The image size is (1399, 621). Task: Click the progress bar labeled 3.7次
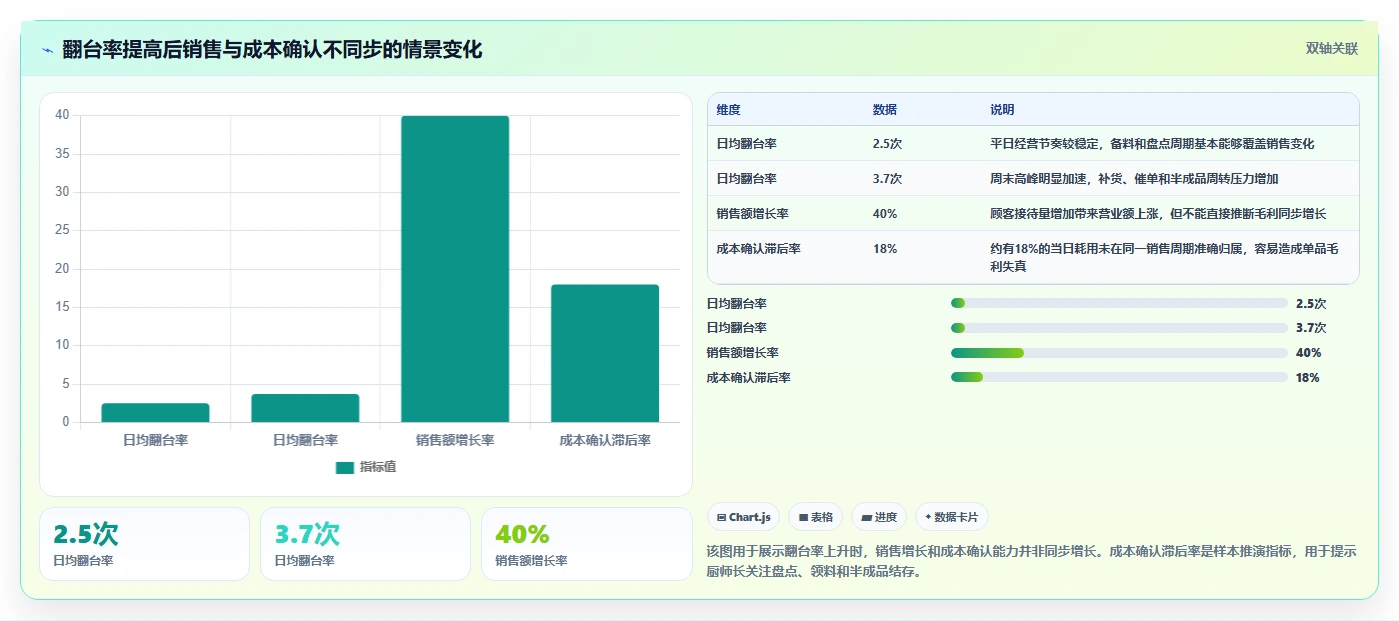click(x=1119, y=328)
